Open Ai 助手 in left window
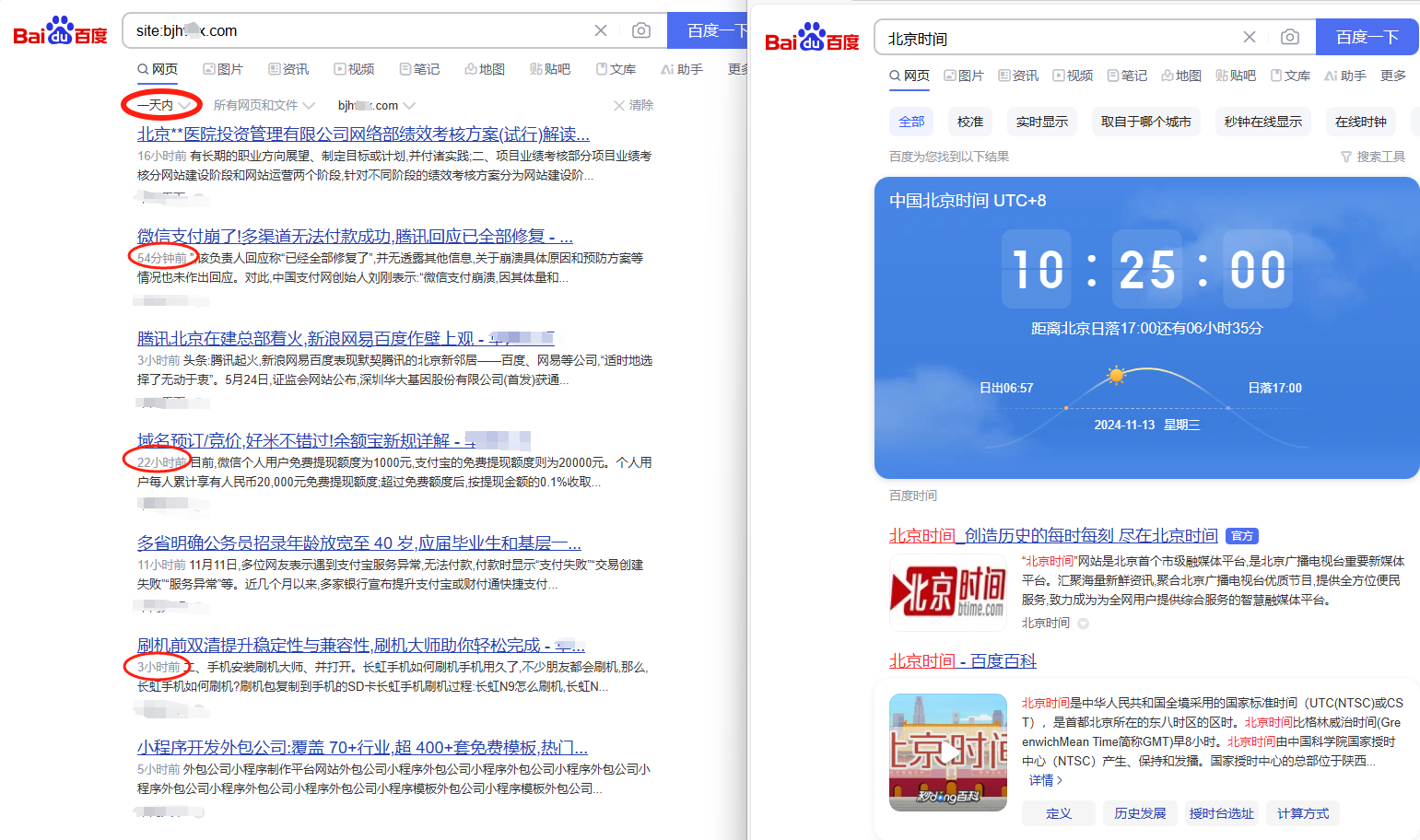 coord(682,69)
